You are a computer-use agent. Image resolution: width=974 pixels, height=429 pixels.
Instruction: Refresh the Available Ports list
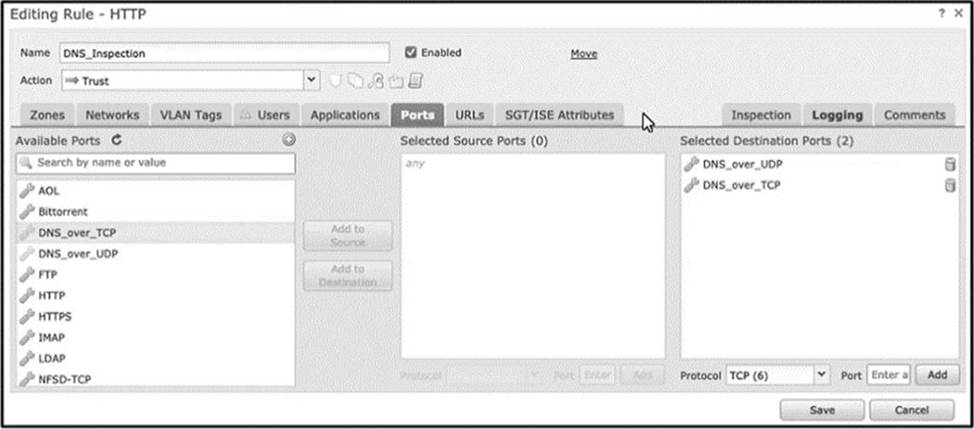point(117,141)
